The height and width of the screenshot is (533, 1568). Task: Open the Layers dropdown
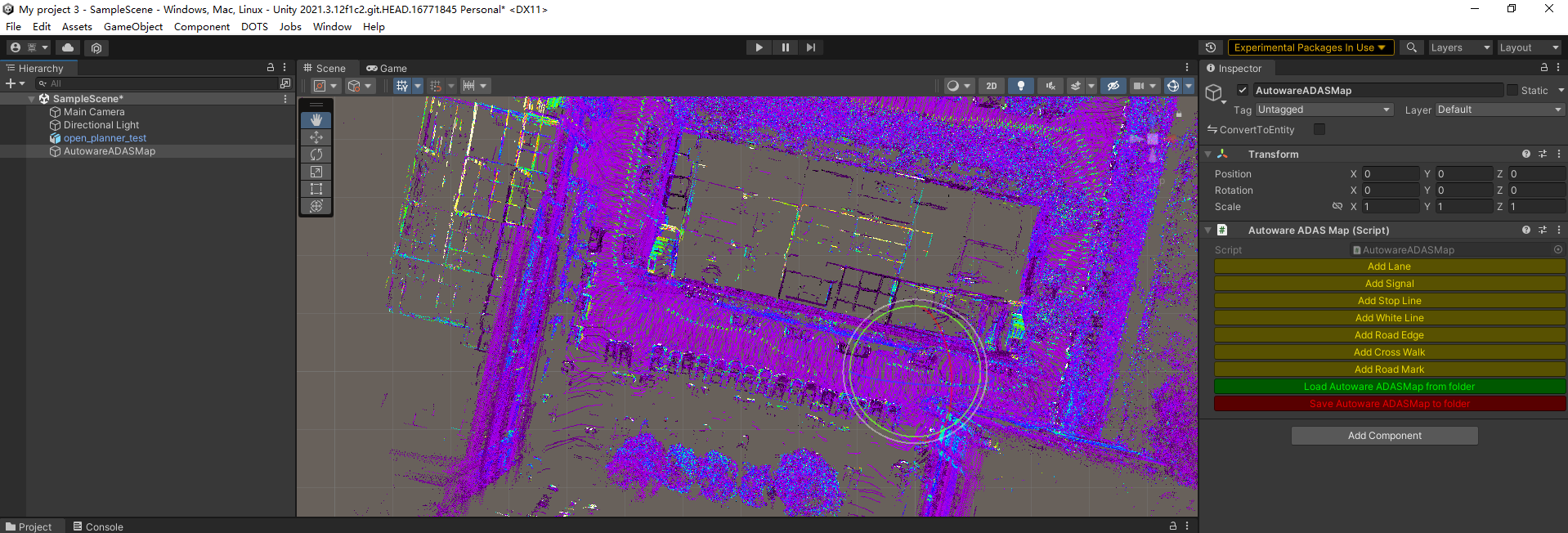click(x=1460, y=47)
